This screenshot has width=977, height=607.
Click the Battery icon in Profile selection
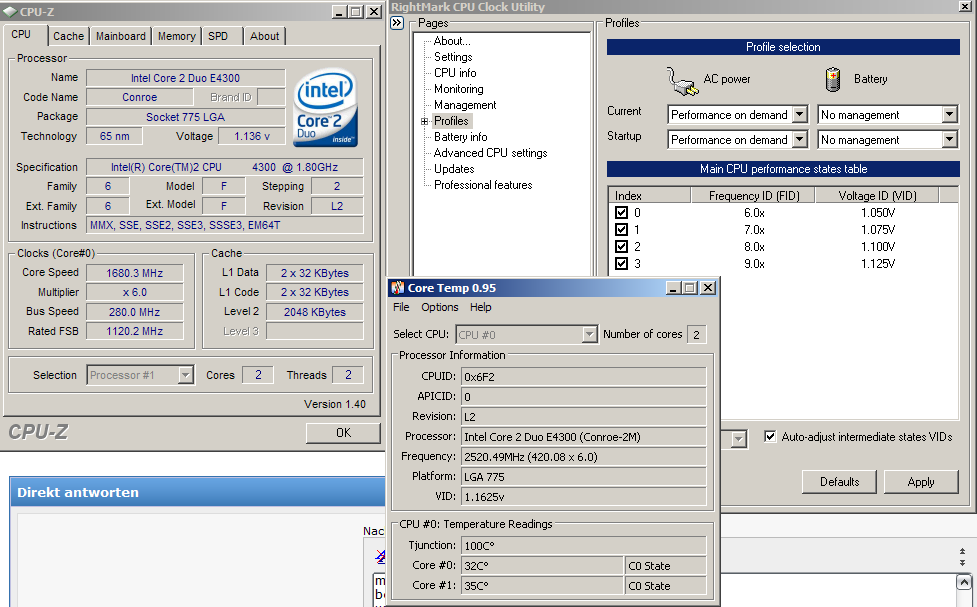(x=833, y=80)
